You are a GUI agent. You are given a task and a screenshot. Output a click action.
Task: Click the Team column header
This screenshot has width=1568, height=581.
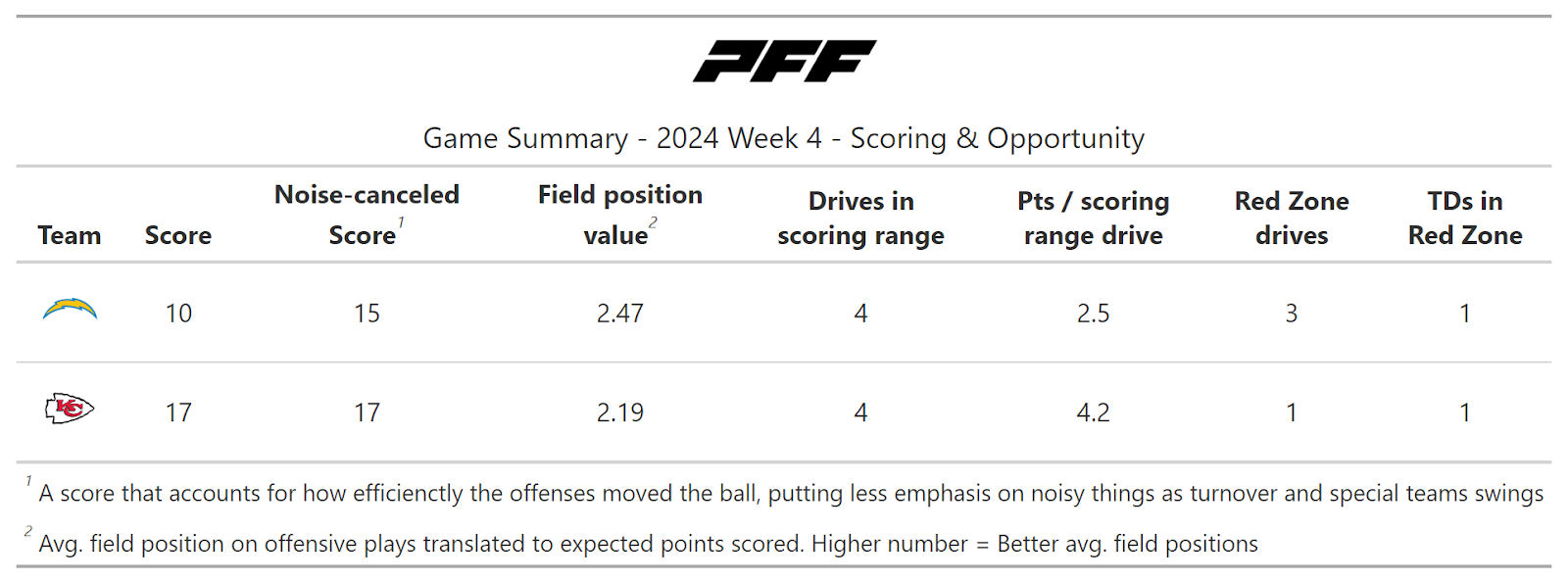(70, 235)
